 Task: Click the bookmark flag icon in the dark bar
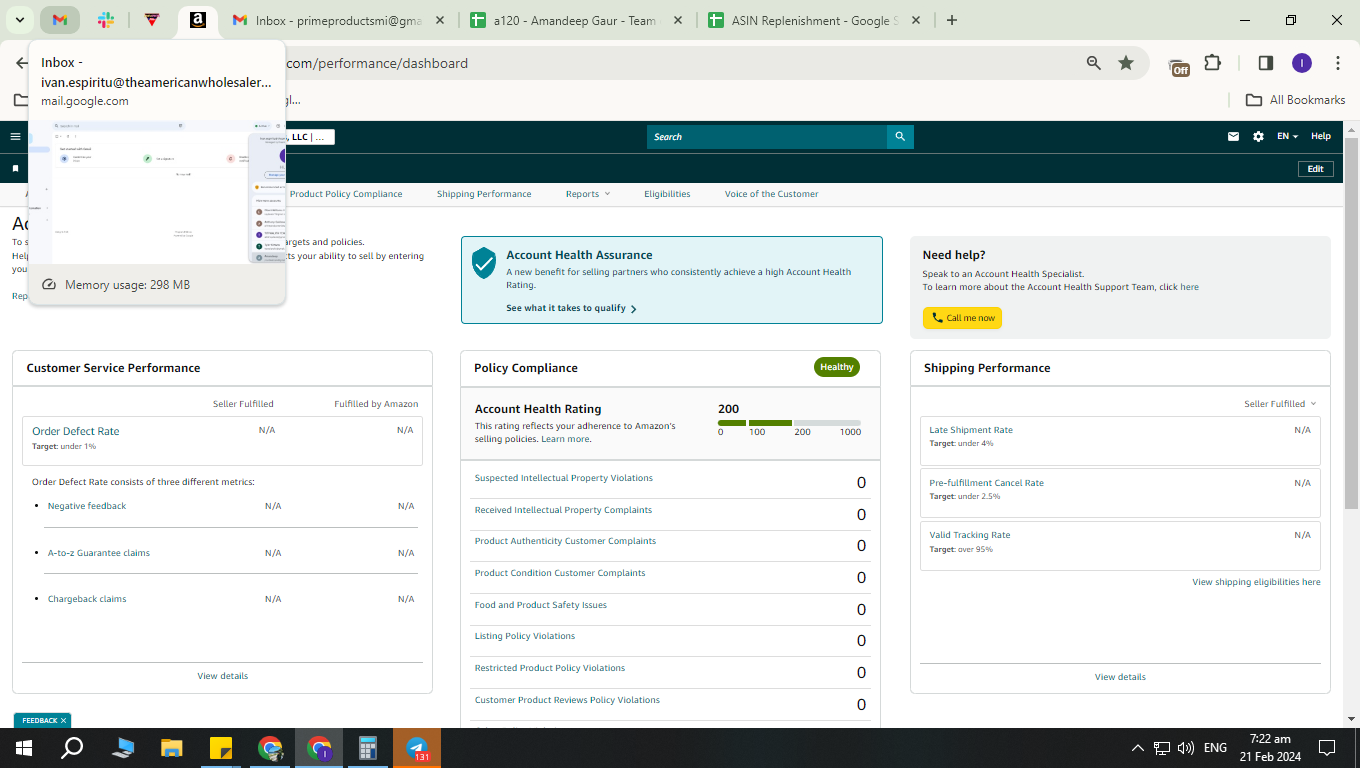point(15,169)
